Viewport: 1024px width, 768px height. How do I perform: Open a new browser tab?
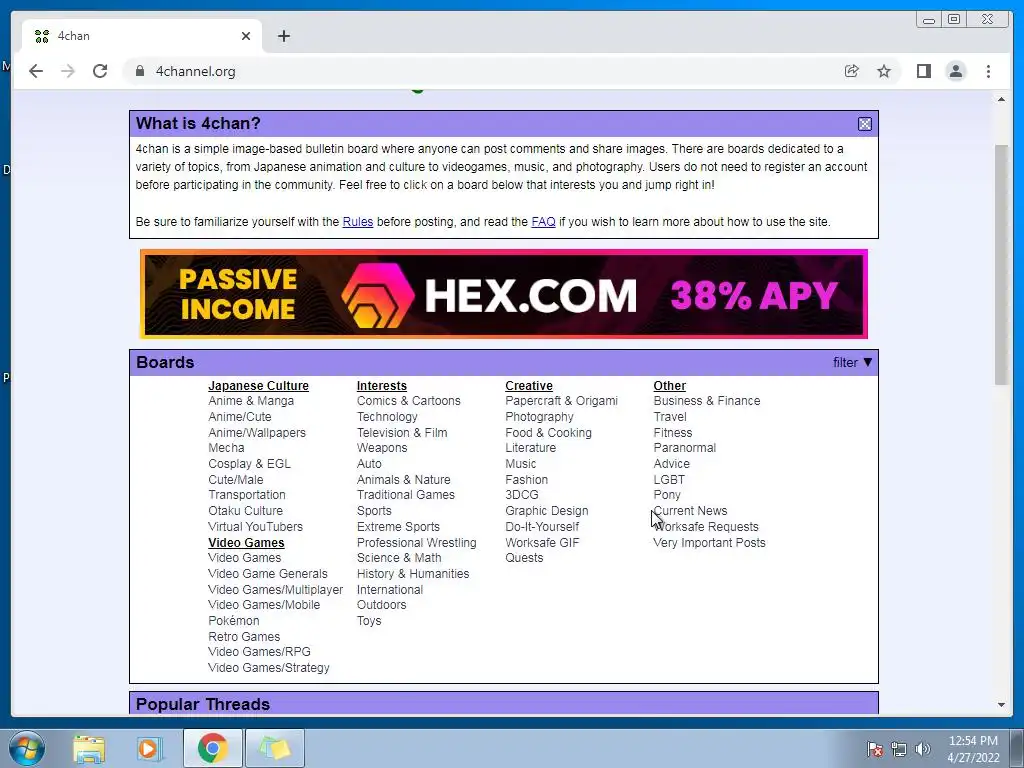[x=283, y=36]
